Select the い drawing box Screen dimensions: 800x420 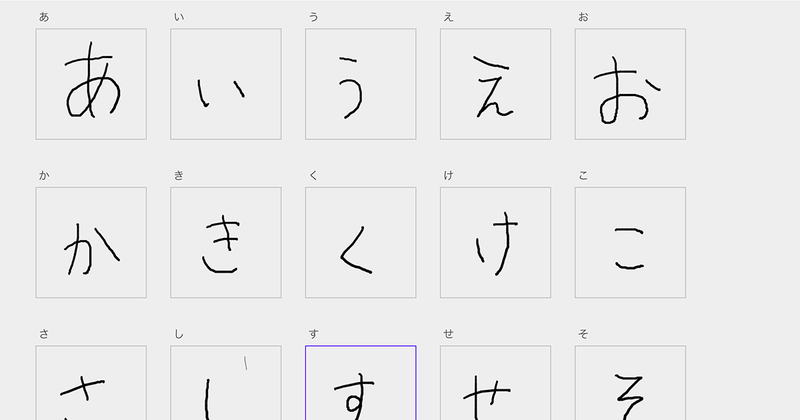point(226,84)
